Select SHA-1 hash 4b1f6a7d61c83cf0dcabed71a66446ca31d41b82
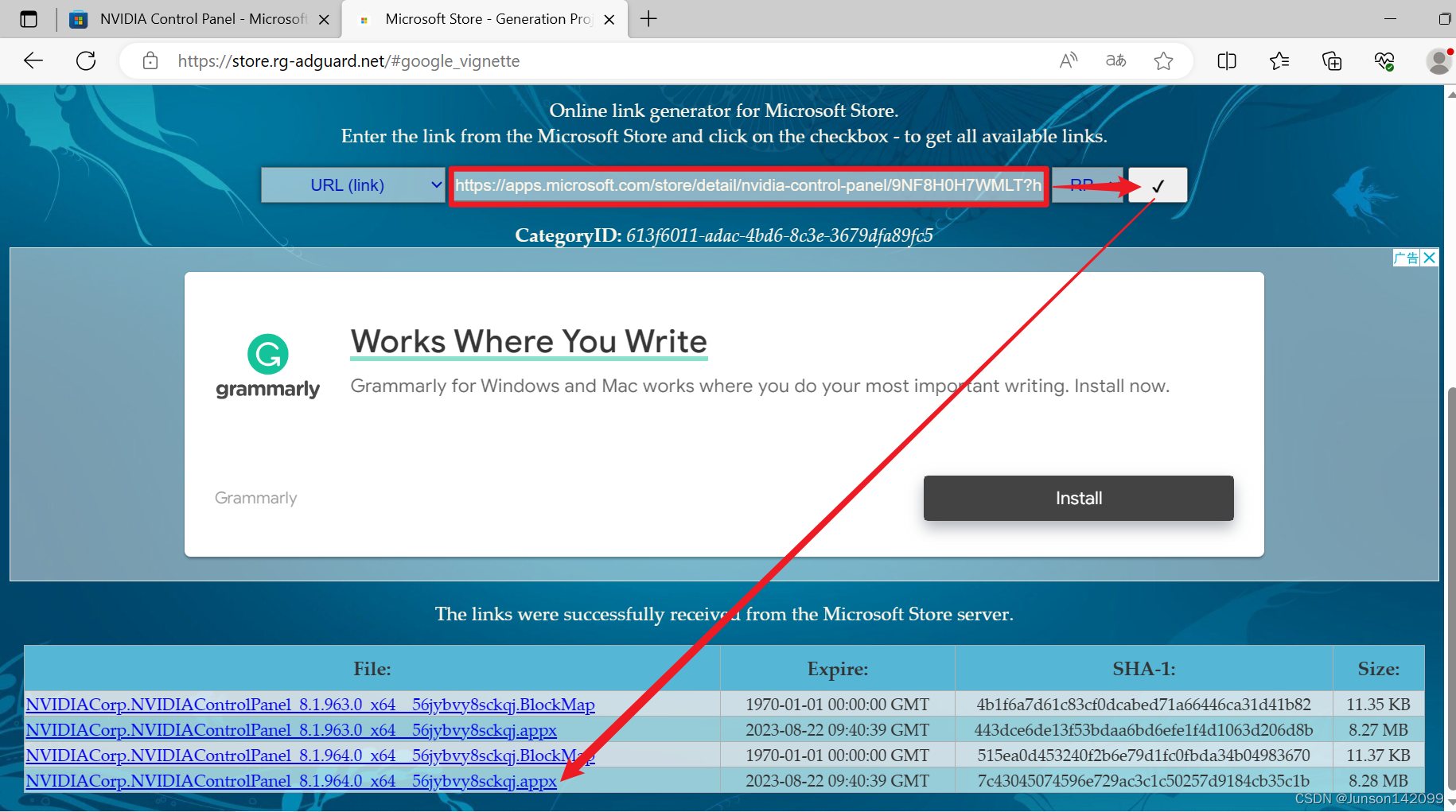The width and height of the screenshot is (1456, 812). [1144, 705]
